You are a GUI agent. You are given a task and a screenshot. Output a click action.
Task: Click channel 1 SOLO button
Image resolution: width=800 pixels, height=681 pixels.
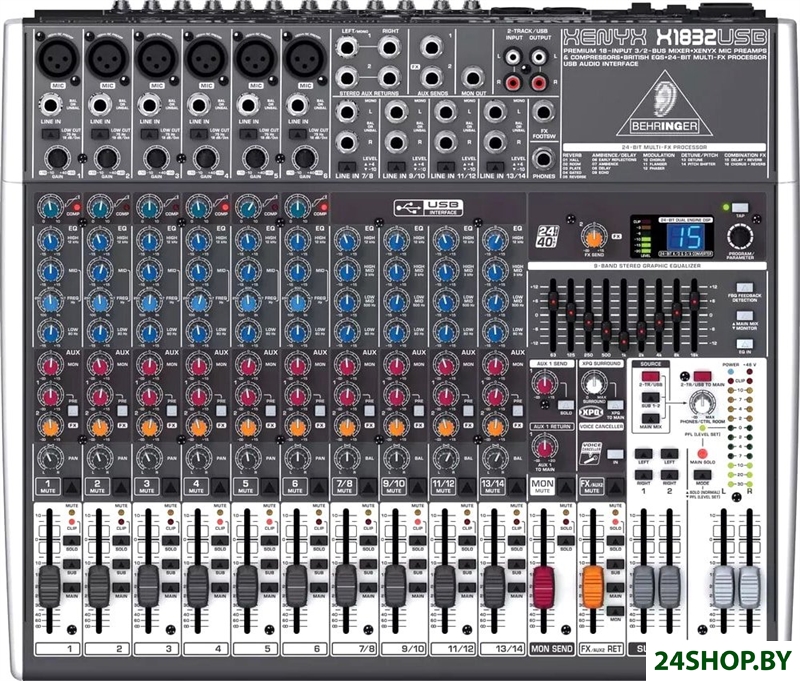pyautogui.click(x=71, y=540)
